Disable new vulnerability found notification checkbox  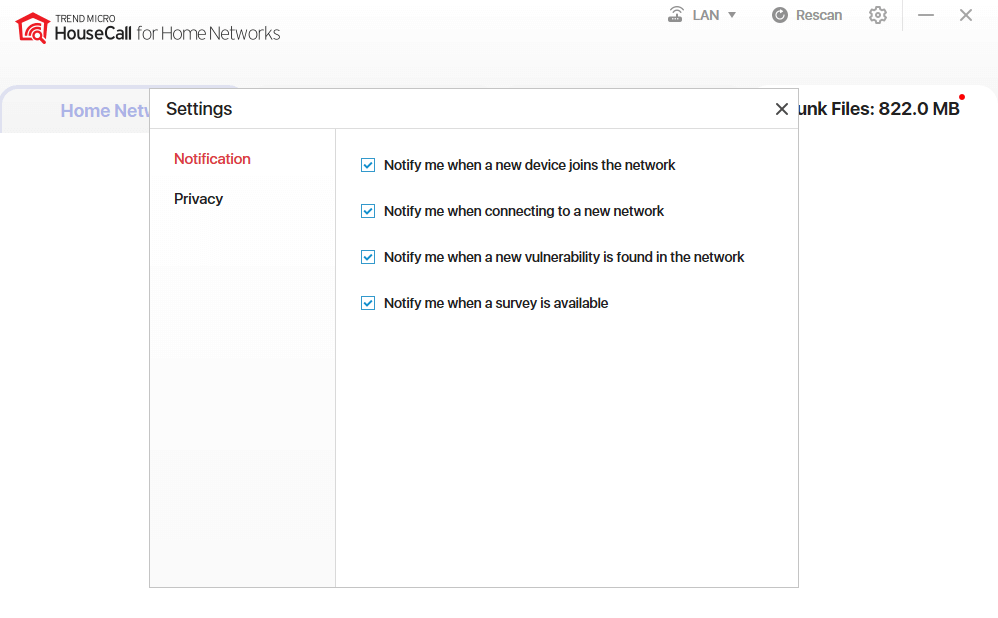[x=368, y=257]
